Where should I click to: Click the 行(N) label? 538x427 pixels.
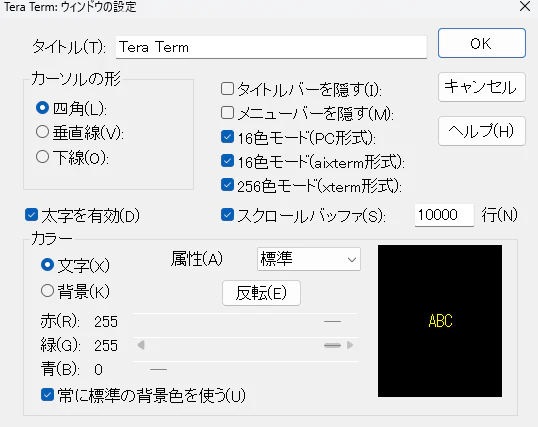[499, 215]
